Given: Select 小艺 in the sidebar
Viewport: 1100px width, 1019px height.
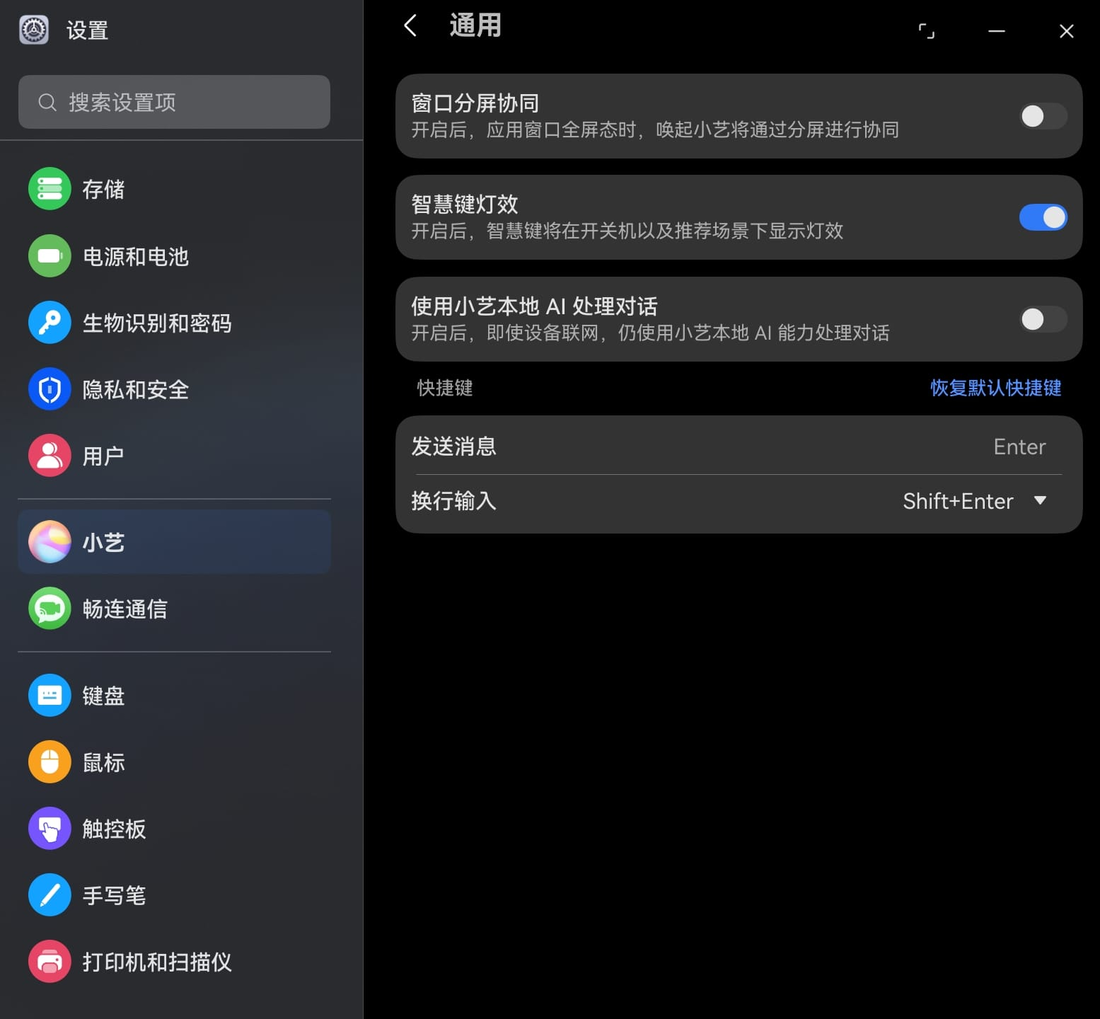Looking at the screenshot, I should 174,542.
